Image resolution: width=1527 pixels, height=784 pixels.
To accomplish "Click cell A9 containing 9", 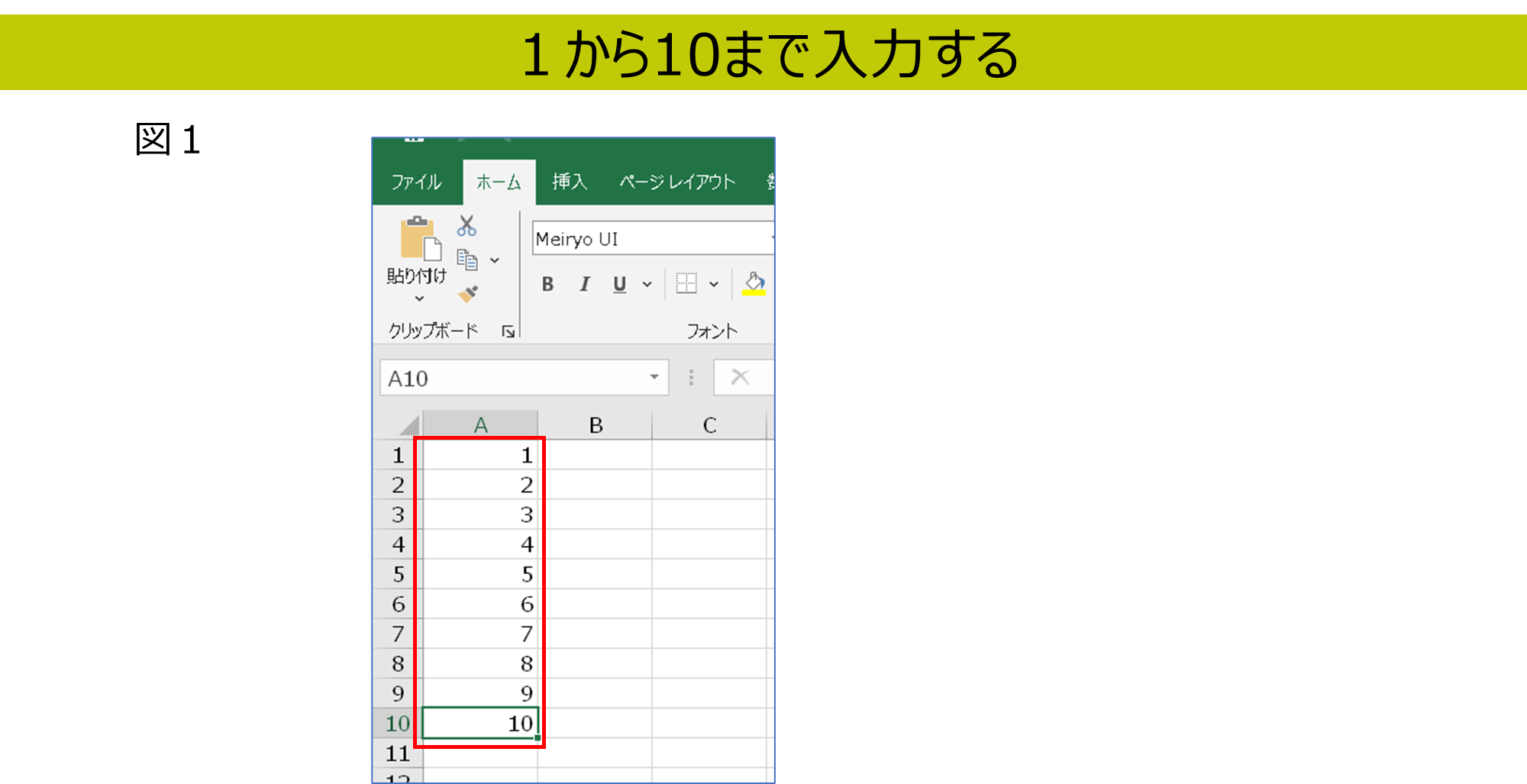I will pyautogui.click(x=480, y=693).
